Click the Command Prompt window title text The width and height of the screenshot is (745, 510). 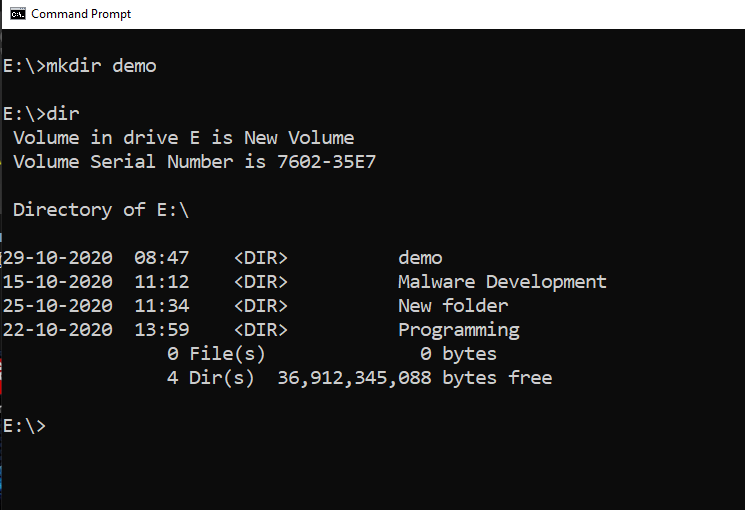(x=81, y=14)
